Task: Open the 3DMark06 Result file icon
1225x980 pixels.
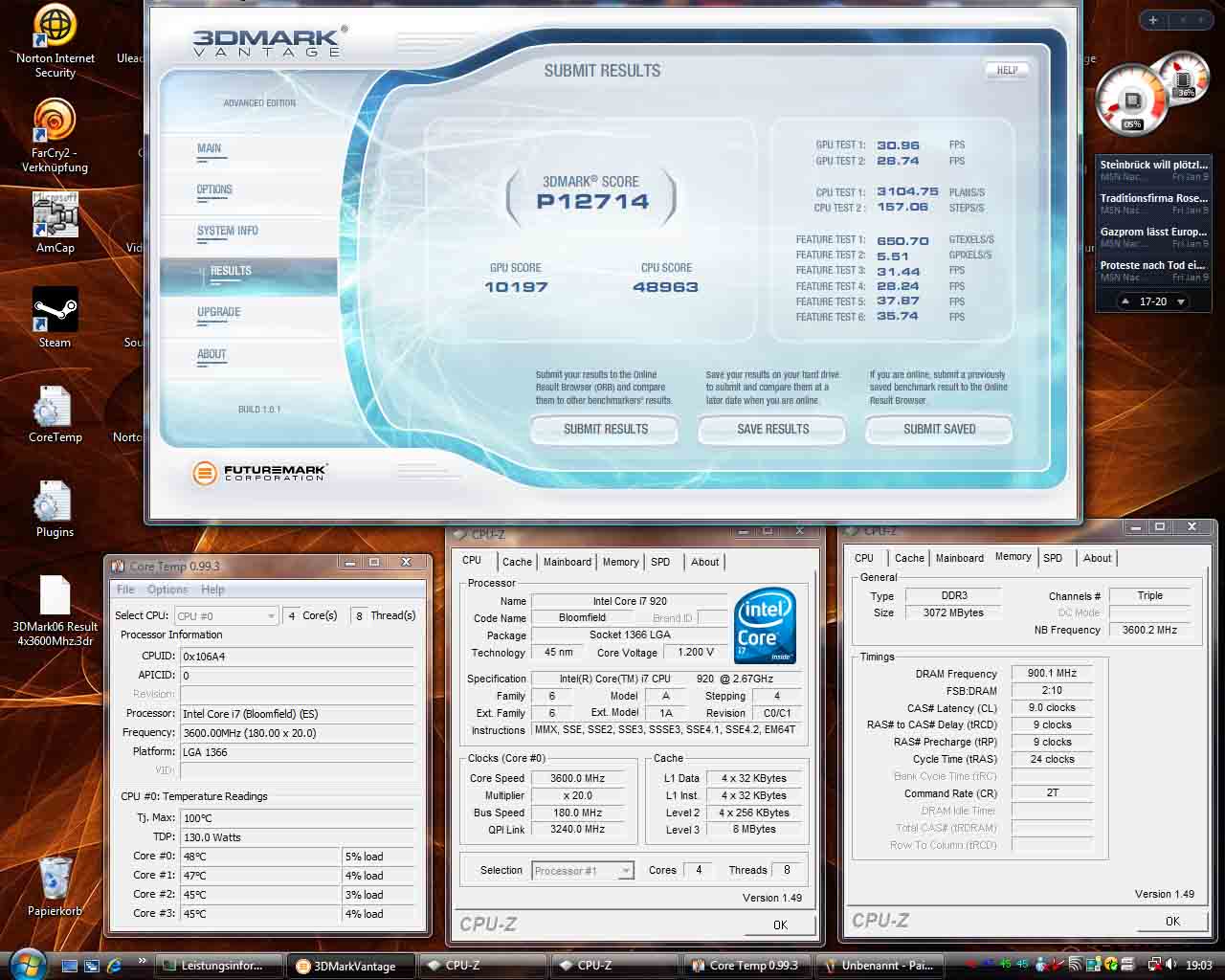Action: tap(55, 611)
